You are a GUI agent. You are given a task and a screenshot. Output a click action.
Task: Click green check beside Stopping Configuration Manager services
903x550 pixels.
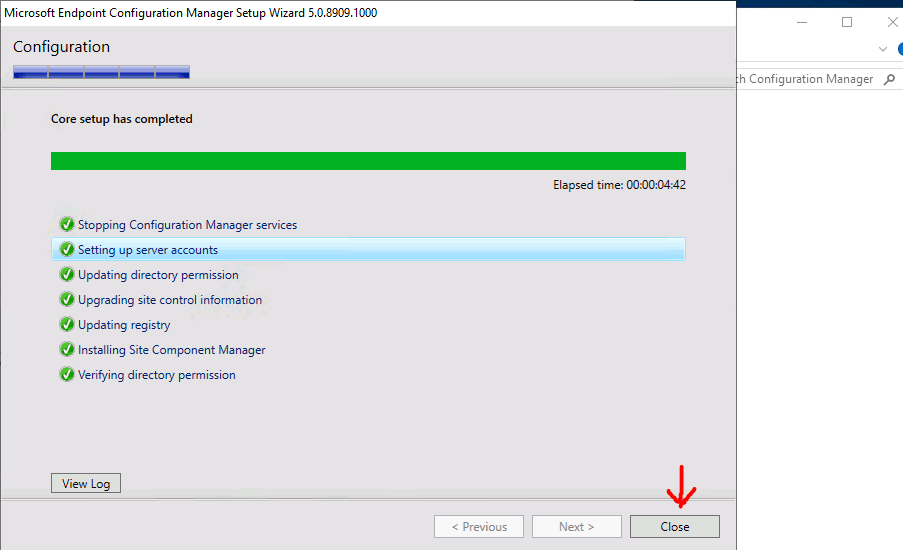coord(67,224)
